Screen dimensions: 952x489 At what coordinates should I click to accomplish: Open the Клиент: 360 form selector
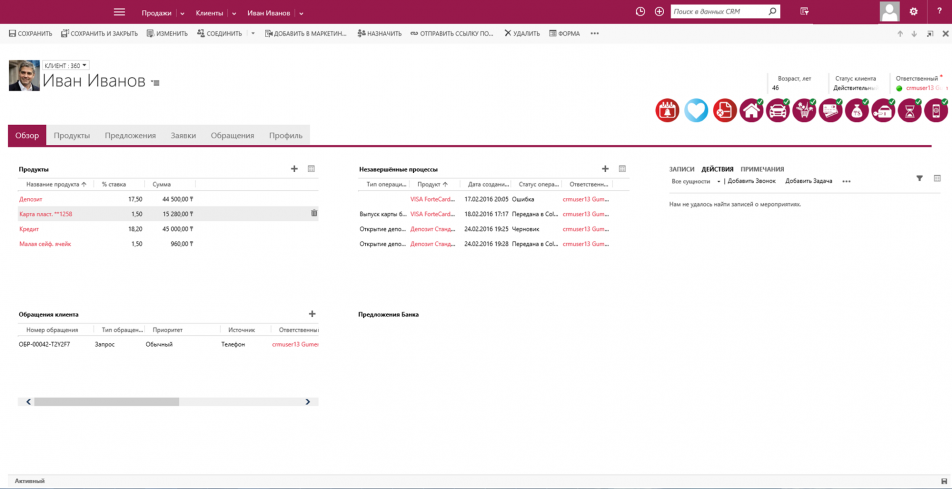coord(65,66)
